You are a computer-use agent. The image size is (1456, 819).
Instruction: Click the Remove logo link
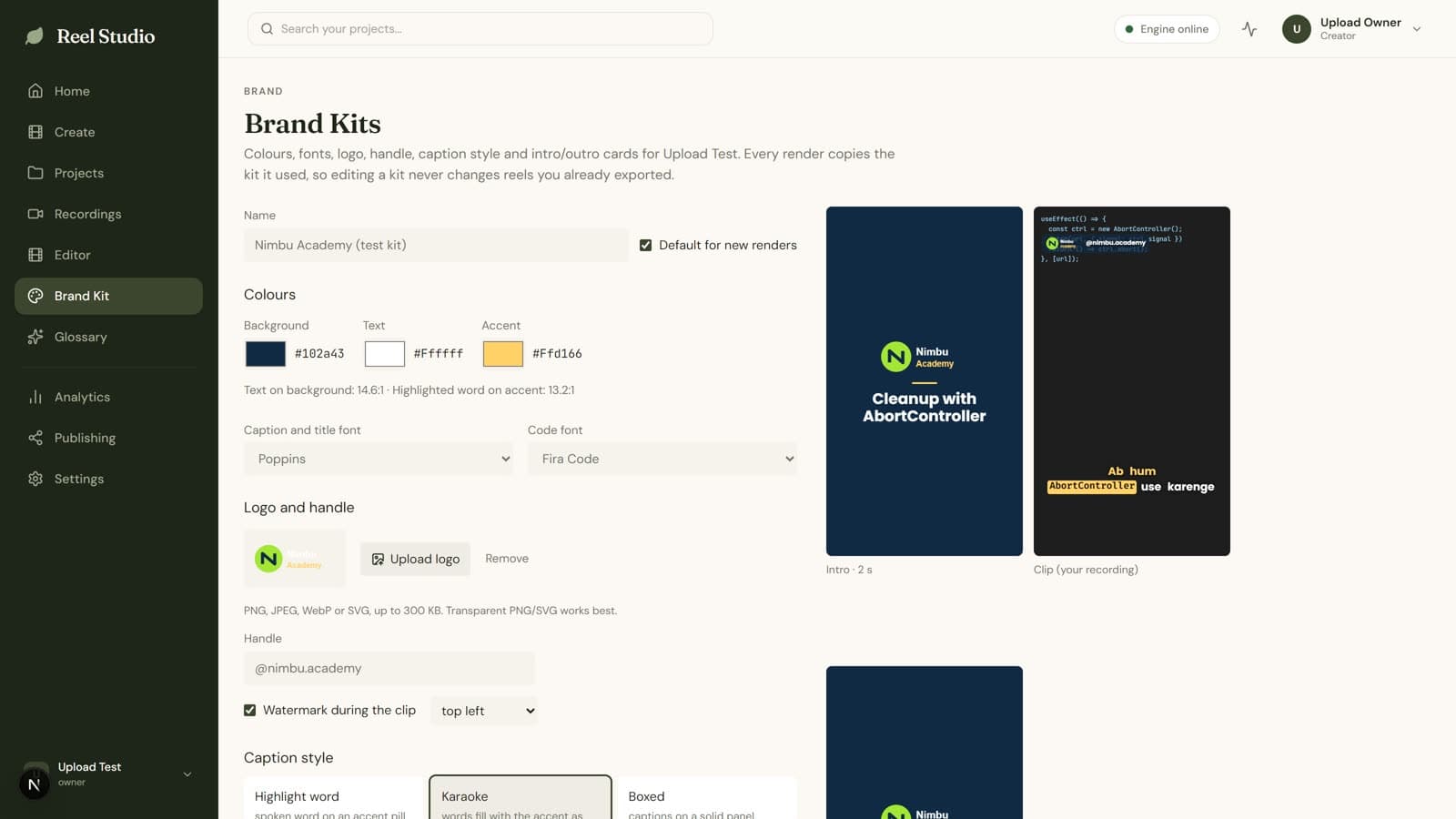(x=507, y=559)
